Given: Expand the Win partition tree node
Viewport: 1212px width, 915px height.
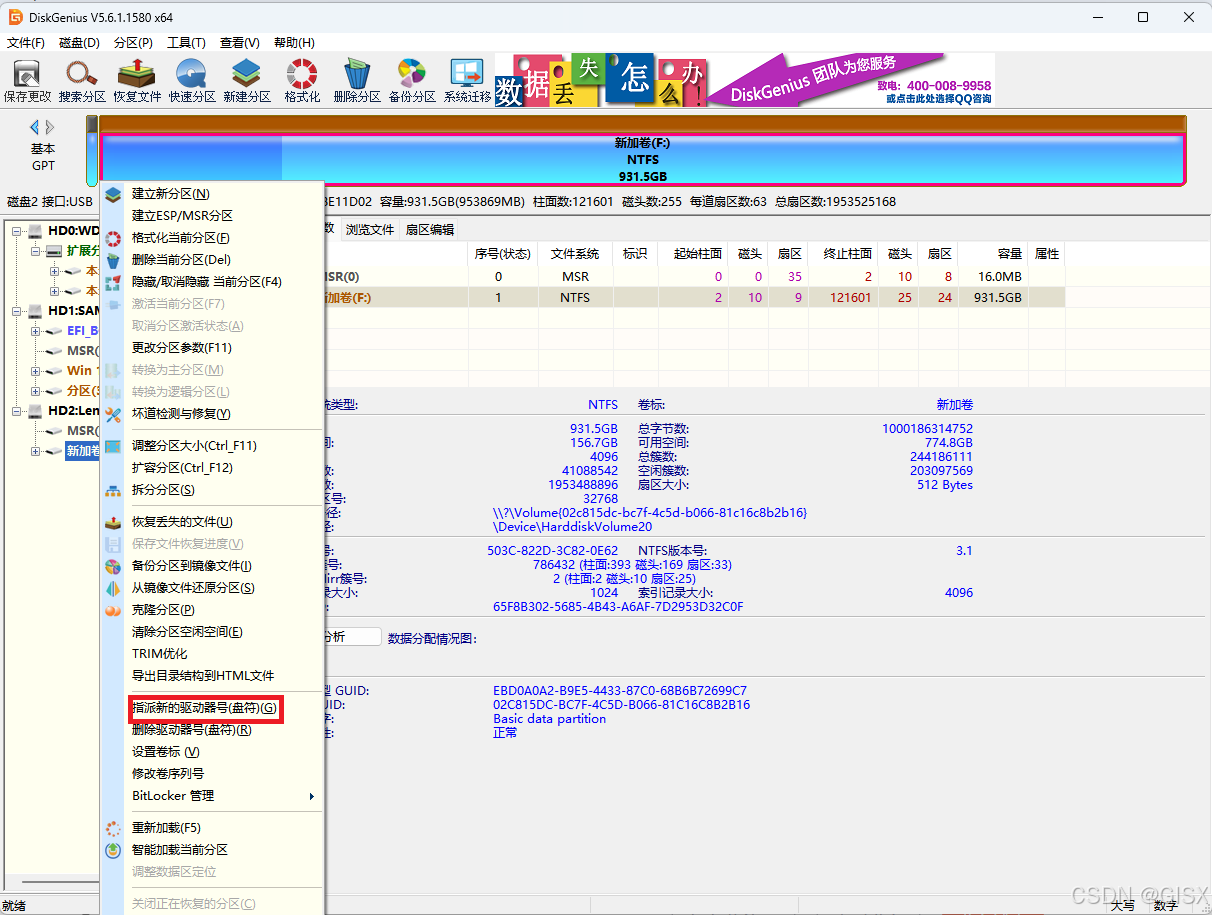Looking at the screenshot, I should pyautogui.click(x=36, y=371).
